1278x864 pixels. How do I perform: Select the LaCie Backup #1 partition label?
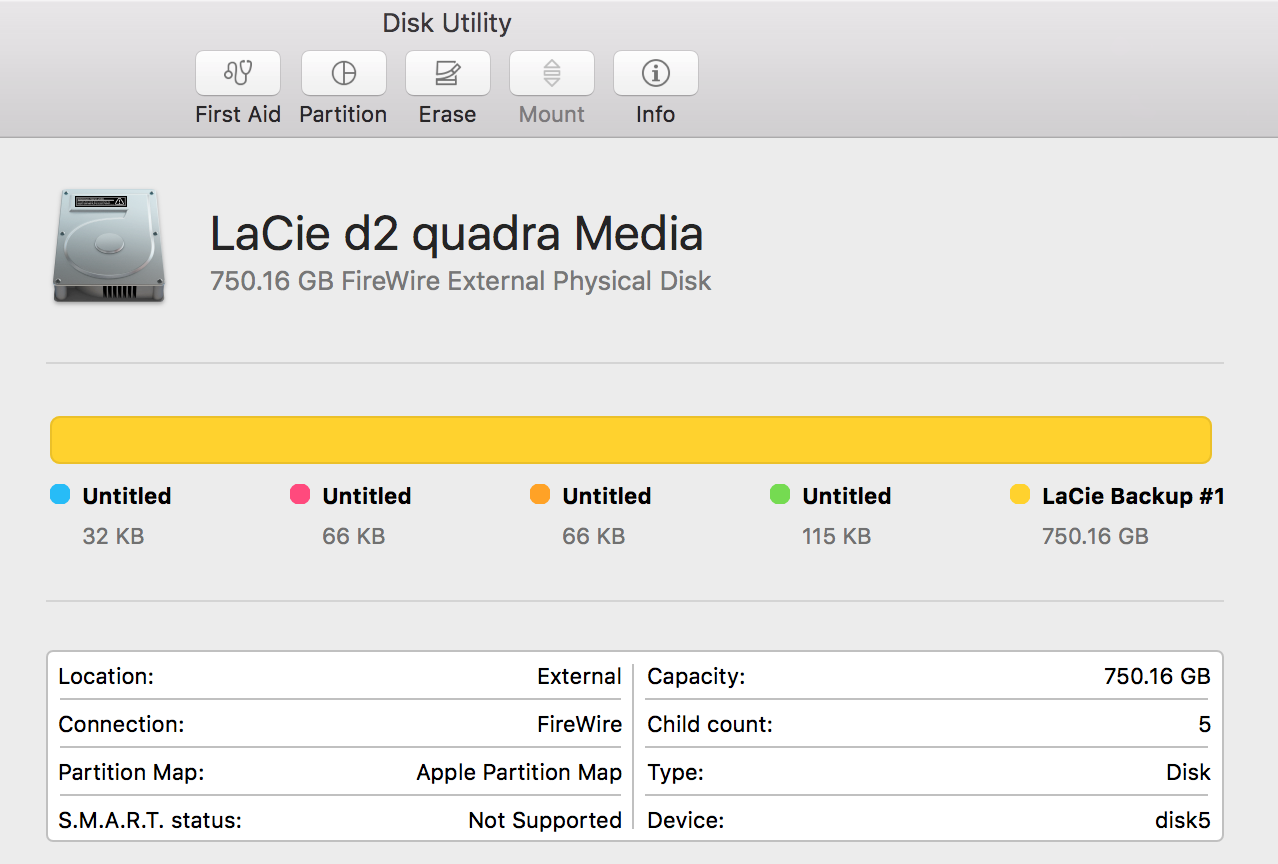click(x=1133, y=496)
